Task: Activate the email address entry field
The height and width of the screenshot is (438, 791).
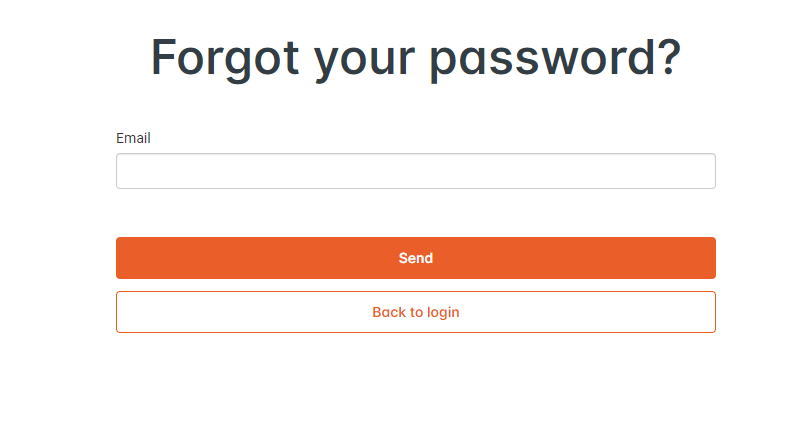Action: tap(415, 171)
